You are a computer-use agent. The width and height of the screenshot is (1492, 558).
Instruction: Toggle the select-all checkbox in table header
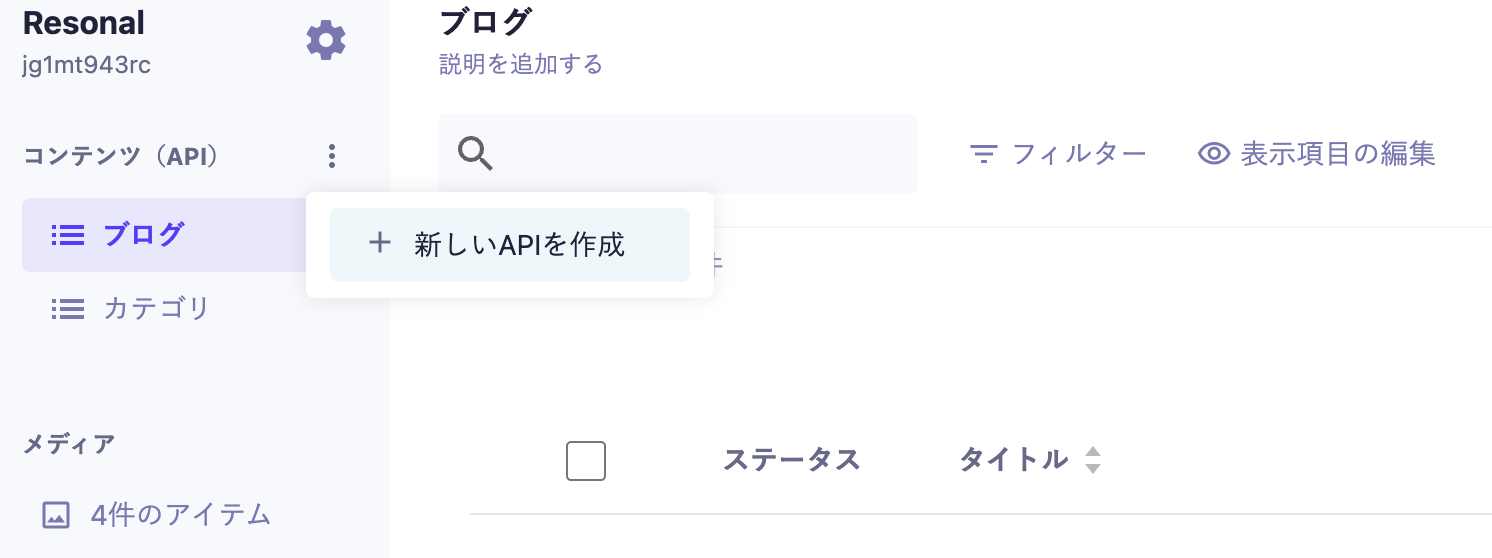click(586, 461)
